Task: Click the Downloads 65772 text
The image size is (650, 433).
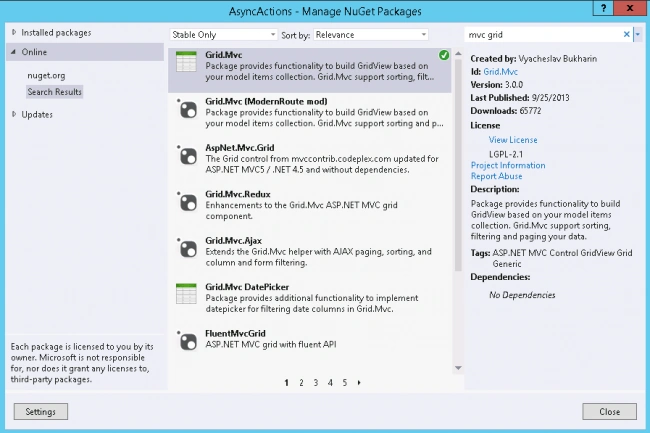Action: coord(506,111)
